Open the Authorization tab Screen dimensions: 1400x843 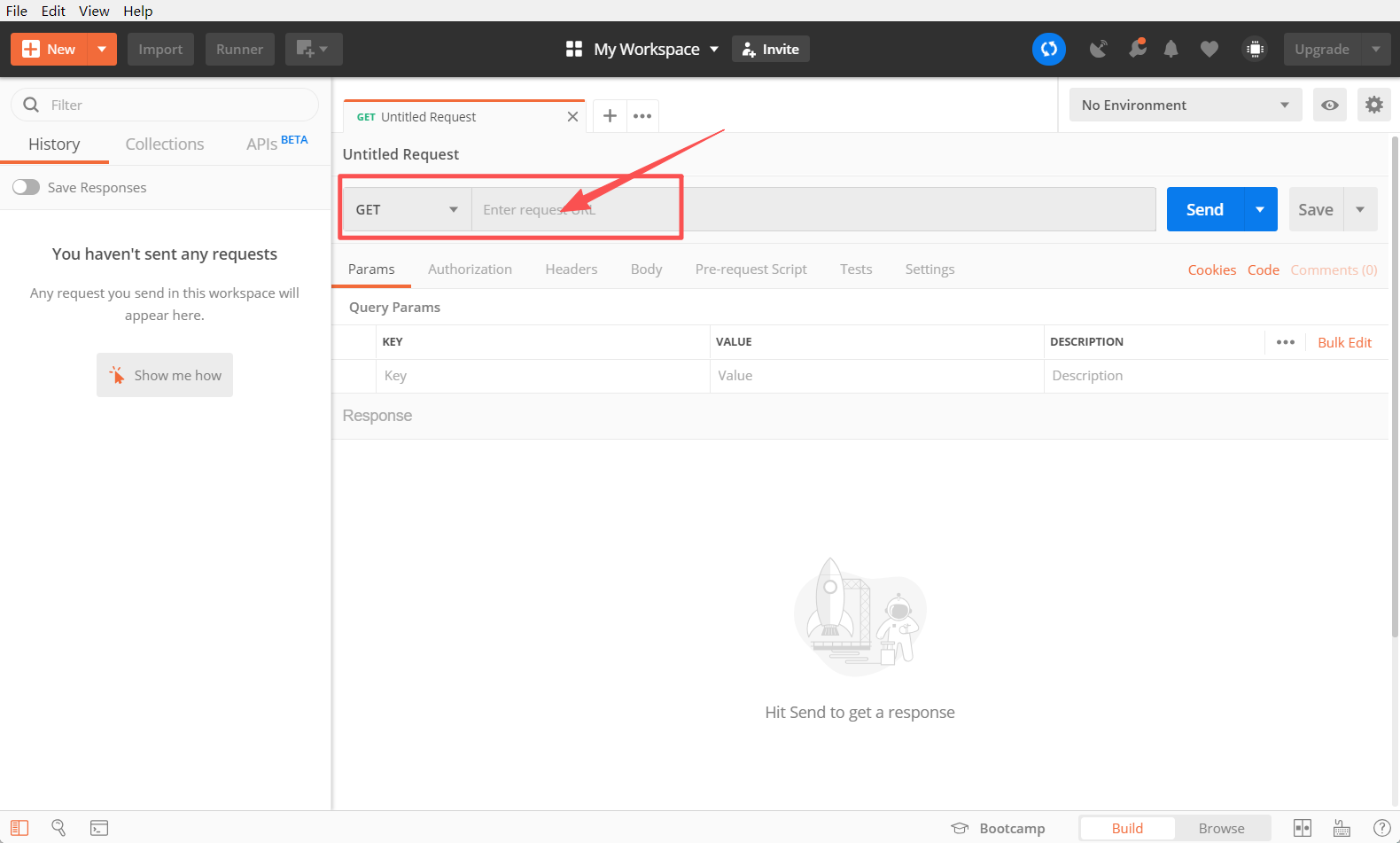[x=470, y=269]
